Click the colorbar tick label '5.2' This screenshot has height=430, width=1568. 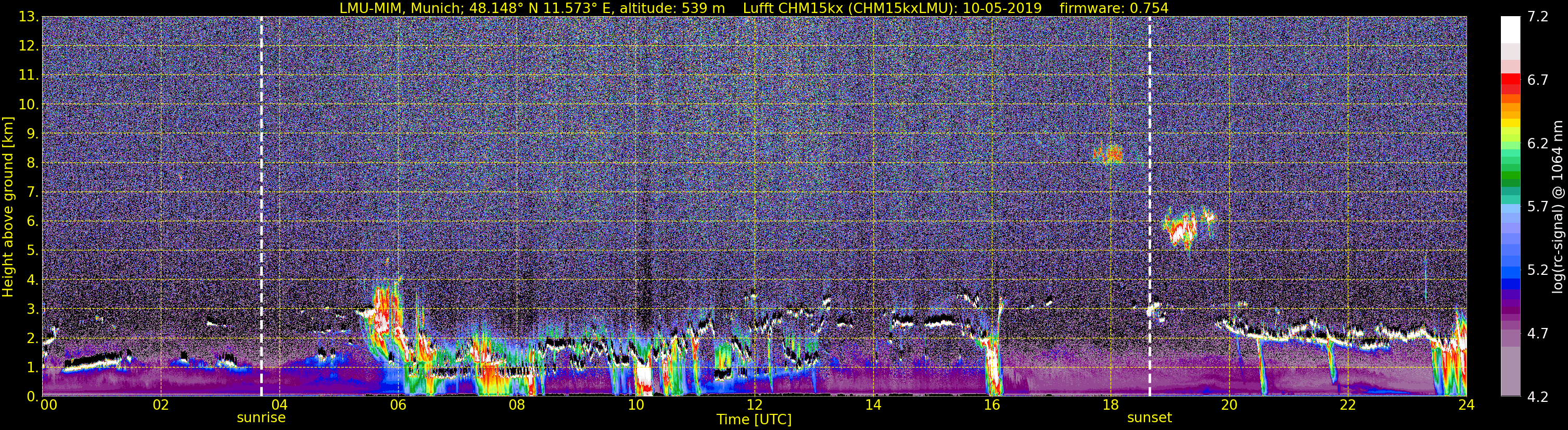tap(1538, 270)
